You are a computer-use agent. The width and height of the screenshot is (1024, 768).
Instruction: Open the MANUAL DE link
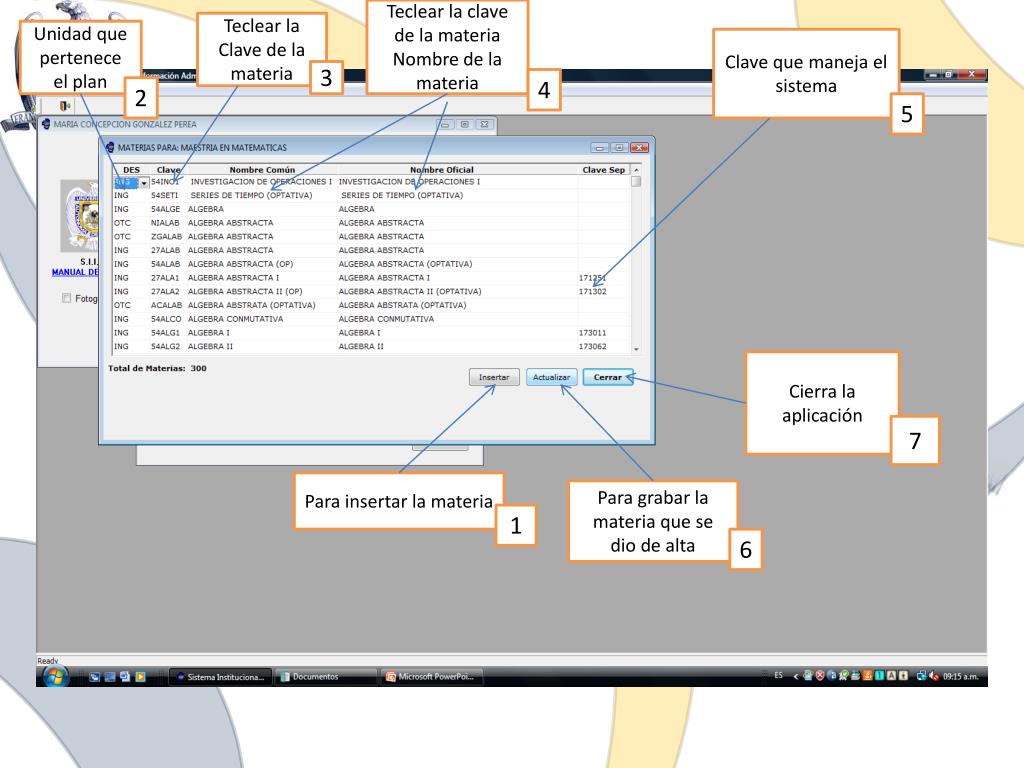tap(75, 272)
